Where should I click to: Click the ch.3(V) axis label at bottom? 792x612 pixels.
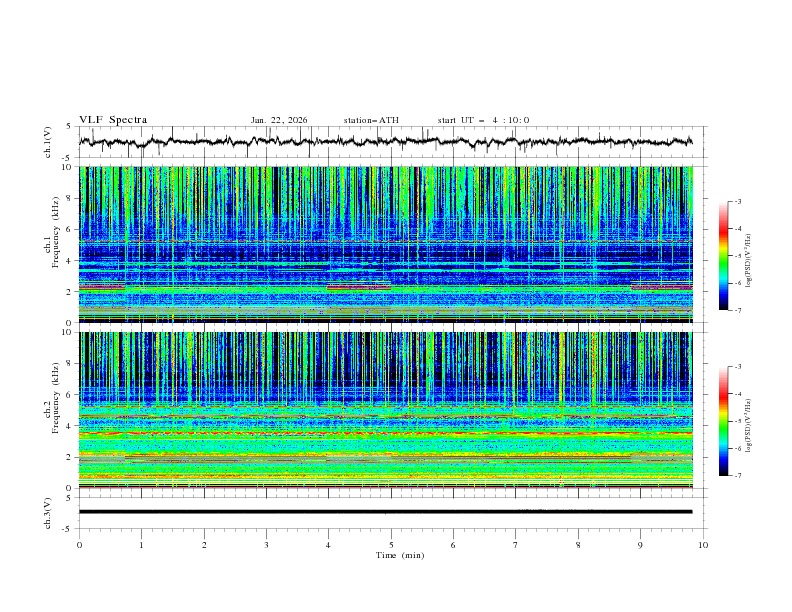pyautogui.click(x=48, y=512)
